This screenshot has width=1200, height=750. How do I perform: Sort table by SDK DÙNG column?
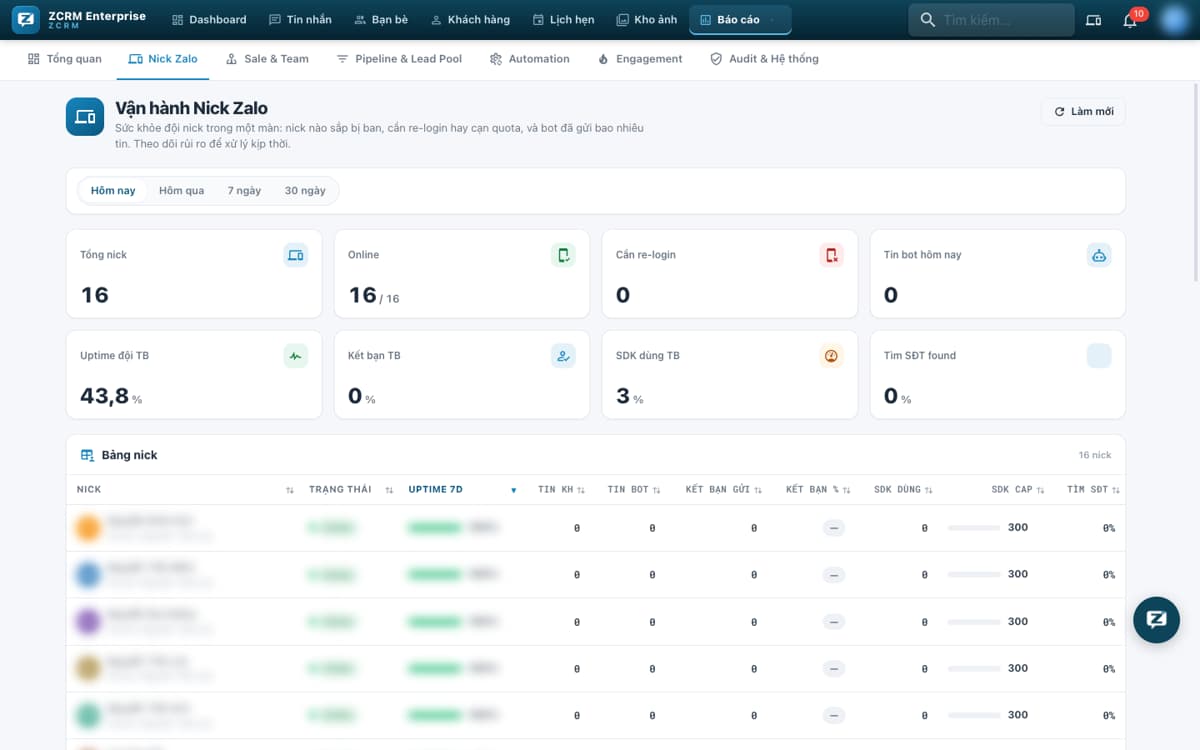(x=903, y=490)
